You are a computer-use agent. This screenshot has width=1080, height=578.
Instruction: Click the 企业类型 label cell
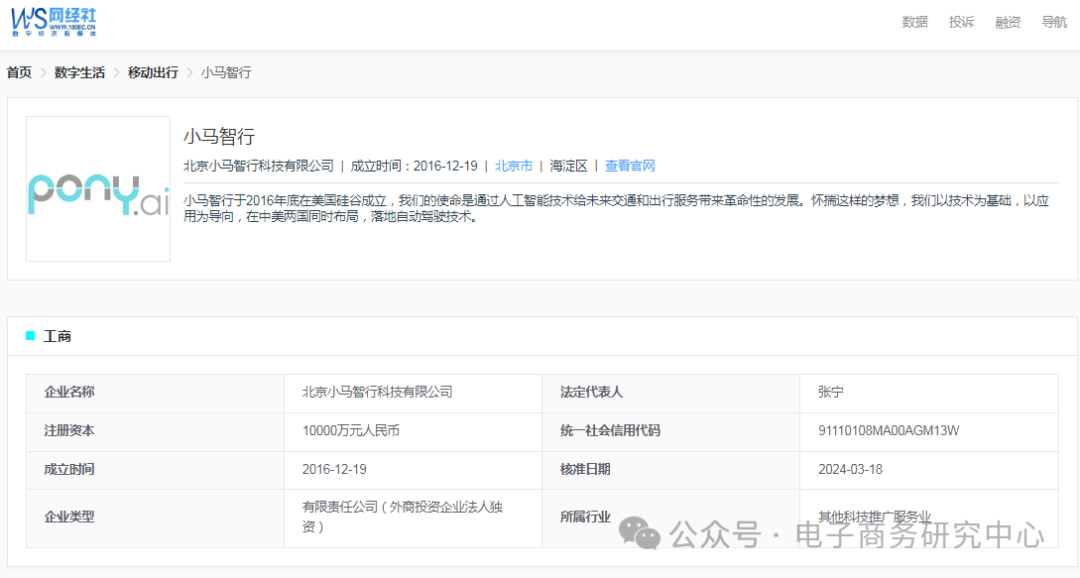[155, 518]
